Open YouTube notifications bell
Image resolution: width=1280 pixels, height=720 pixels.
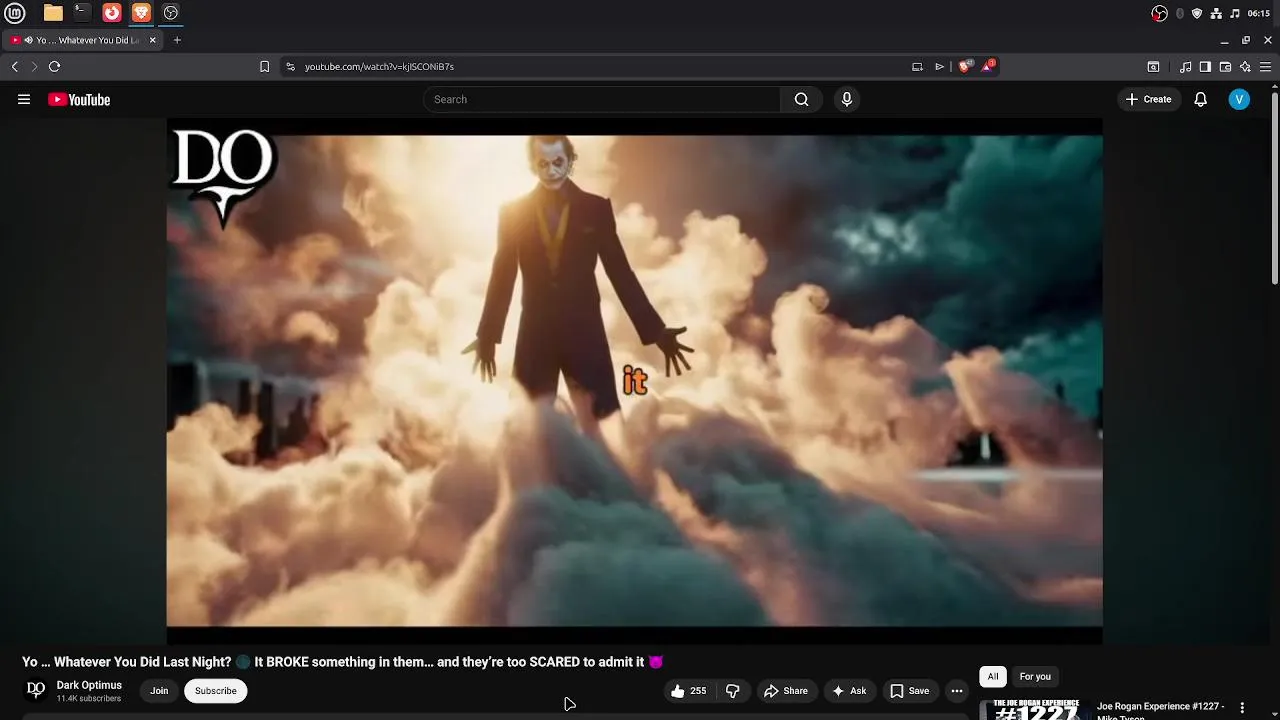click(x=1201, y=99)
